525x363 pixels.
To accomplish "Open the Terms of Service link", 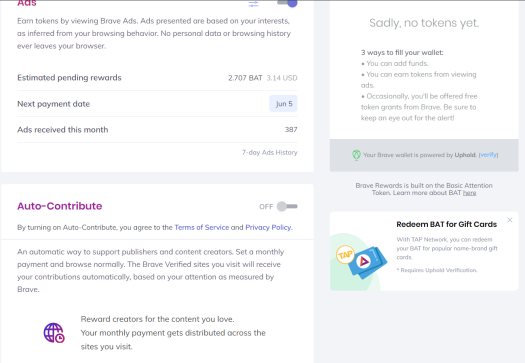I will coord(202,227).
